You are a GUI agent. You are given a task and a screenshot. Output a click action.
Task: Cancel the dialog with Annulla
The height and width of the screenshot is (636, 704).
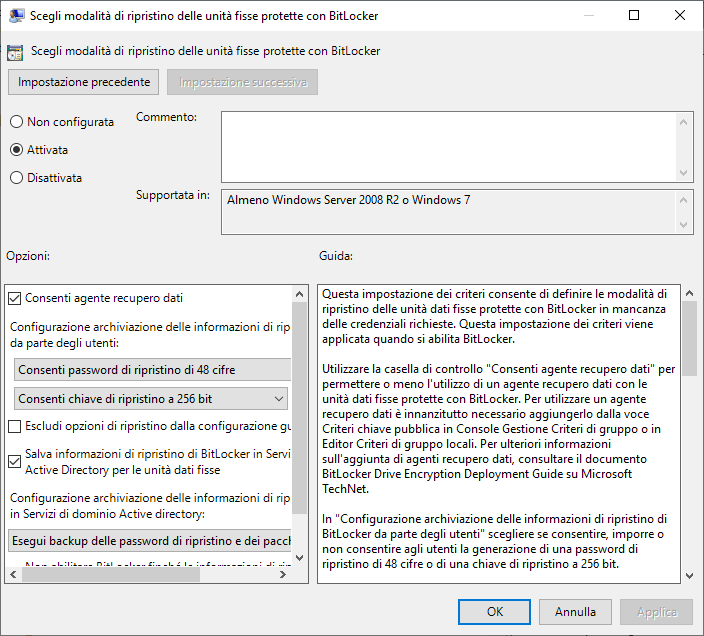575,612
